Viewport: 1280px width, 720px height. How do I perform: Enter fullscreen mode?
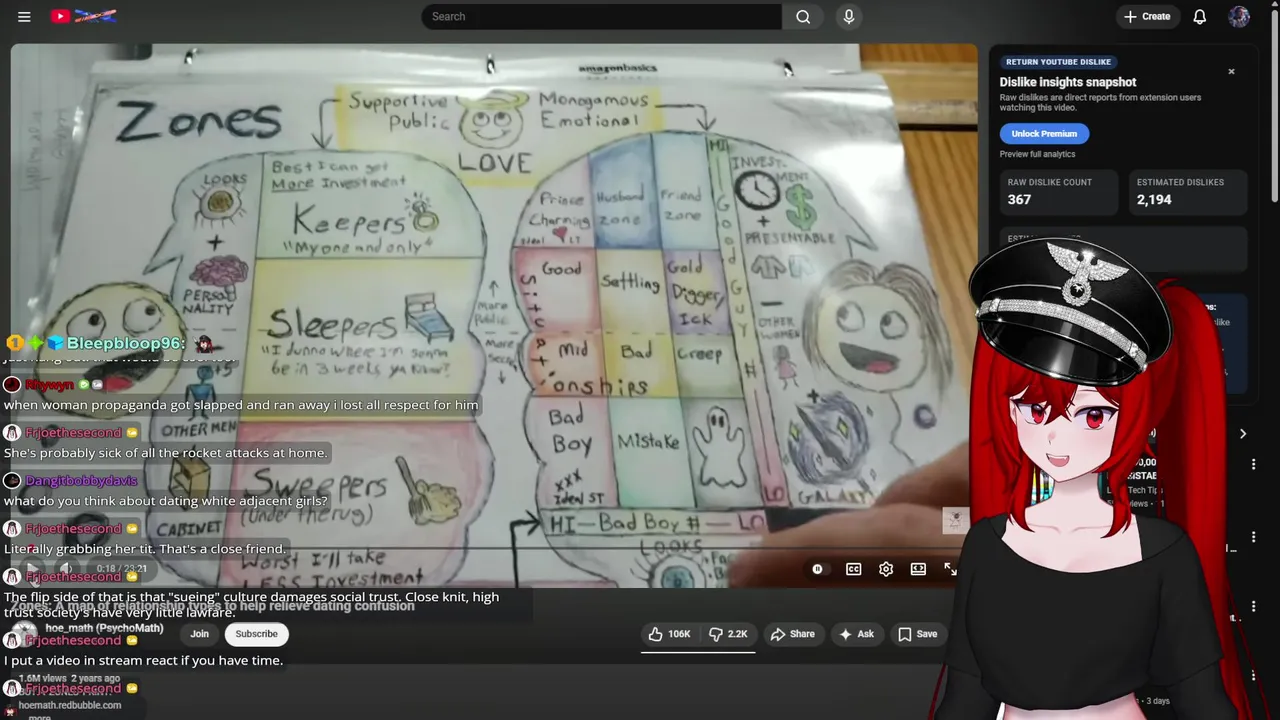tap(950, 569)
